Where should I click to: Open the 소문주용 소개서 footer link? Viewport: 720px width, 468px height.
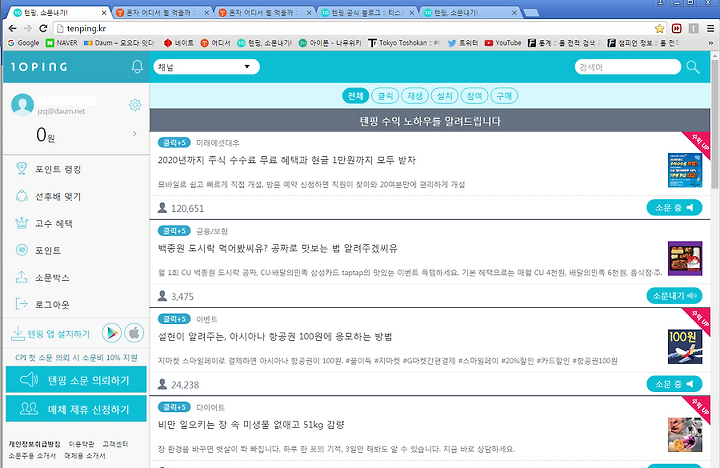[32, 456]
